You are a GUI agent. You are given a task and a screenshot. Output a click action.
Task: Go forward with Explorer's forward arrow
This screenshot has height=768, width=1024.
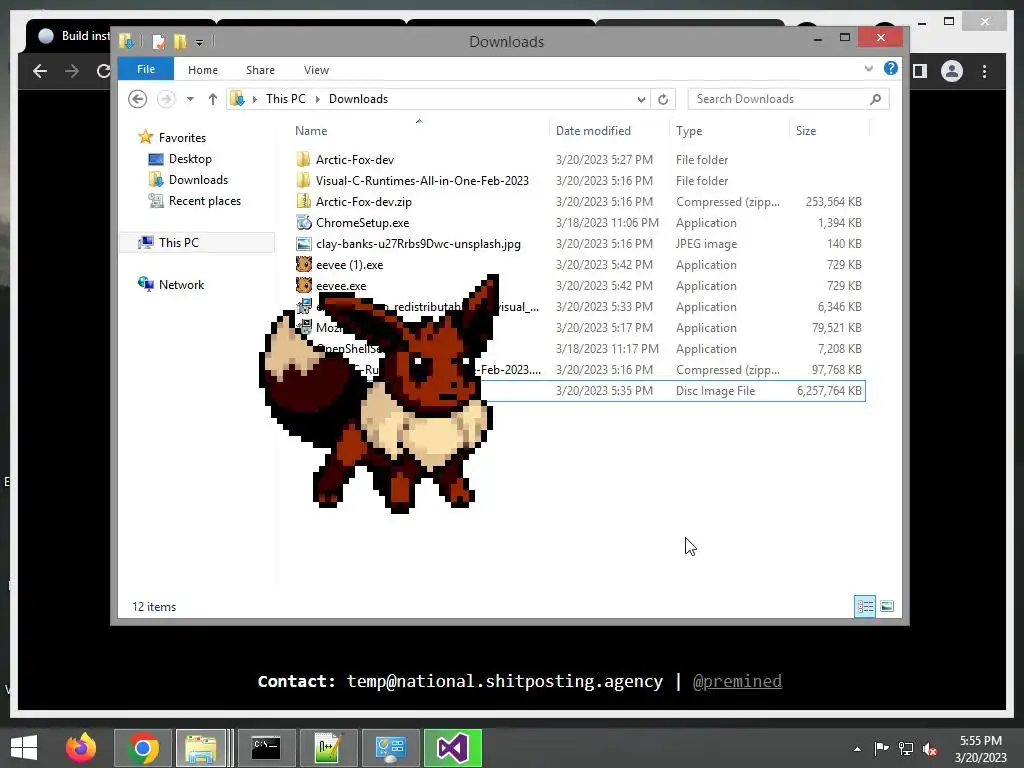(166, 99)
